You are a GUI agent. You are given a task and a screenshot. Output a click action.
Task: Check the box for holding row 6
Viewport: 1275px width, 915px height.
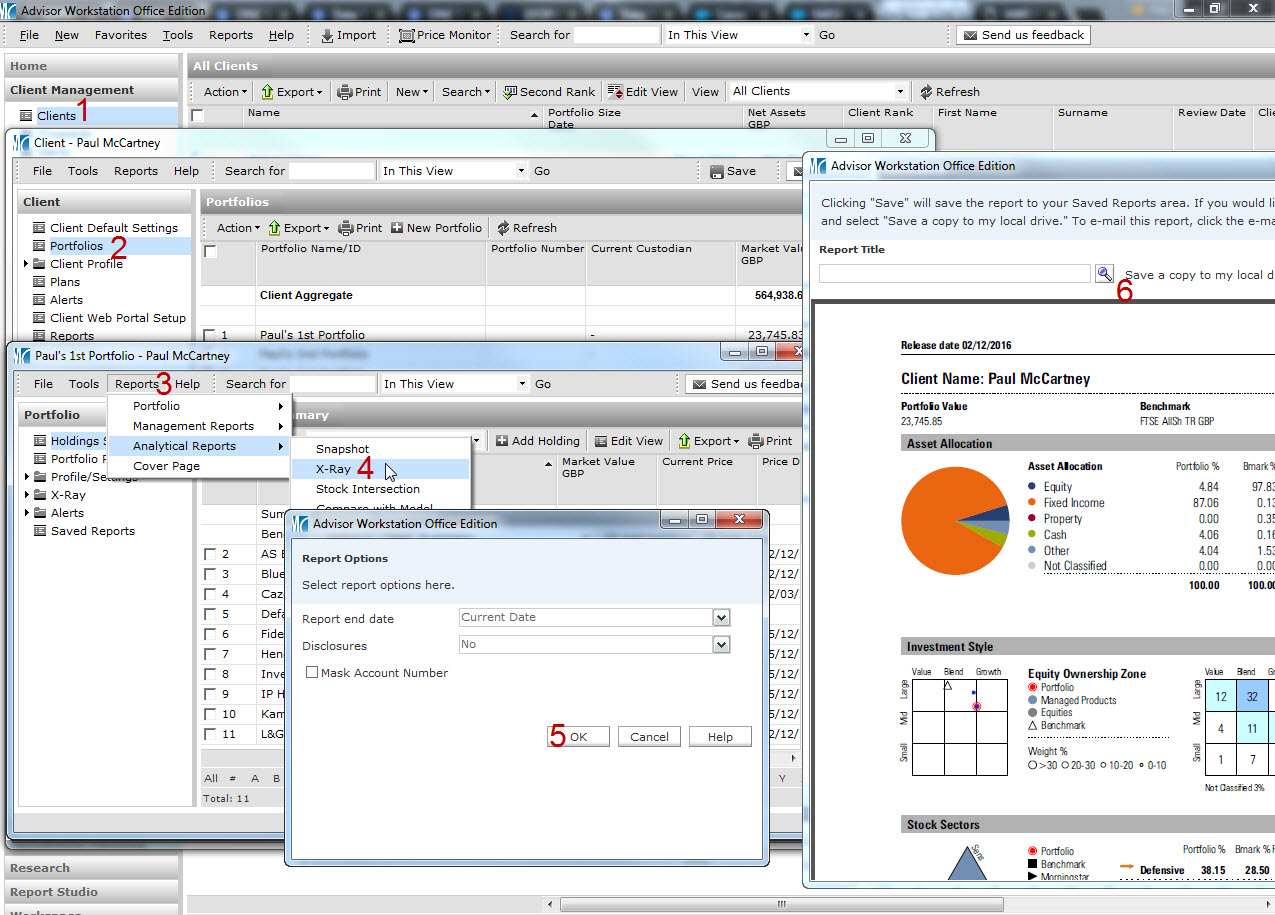click(209, 634)
